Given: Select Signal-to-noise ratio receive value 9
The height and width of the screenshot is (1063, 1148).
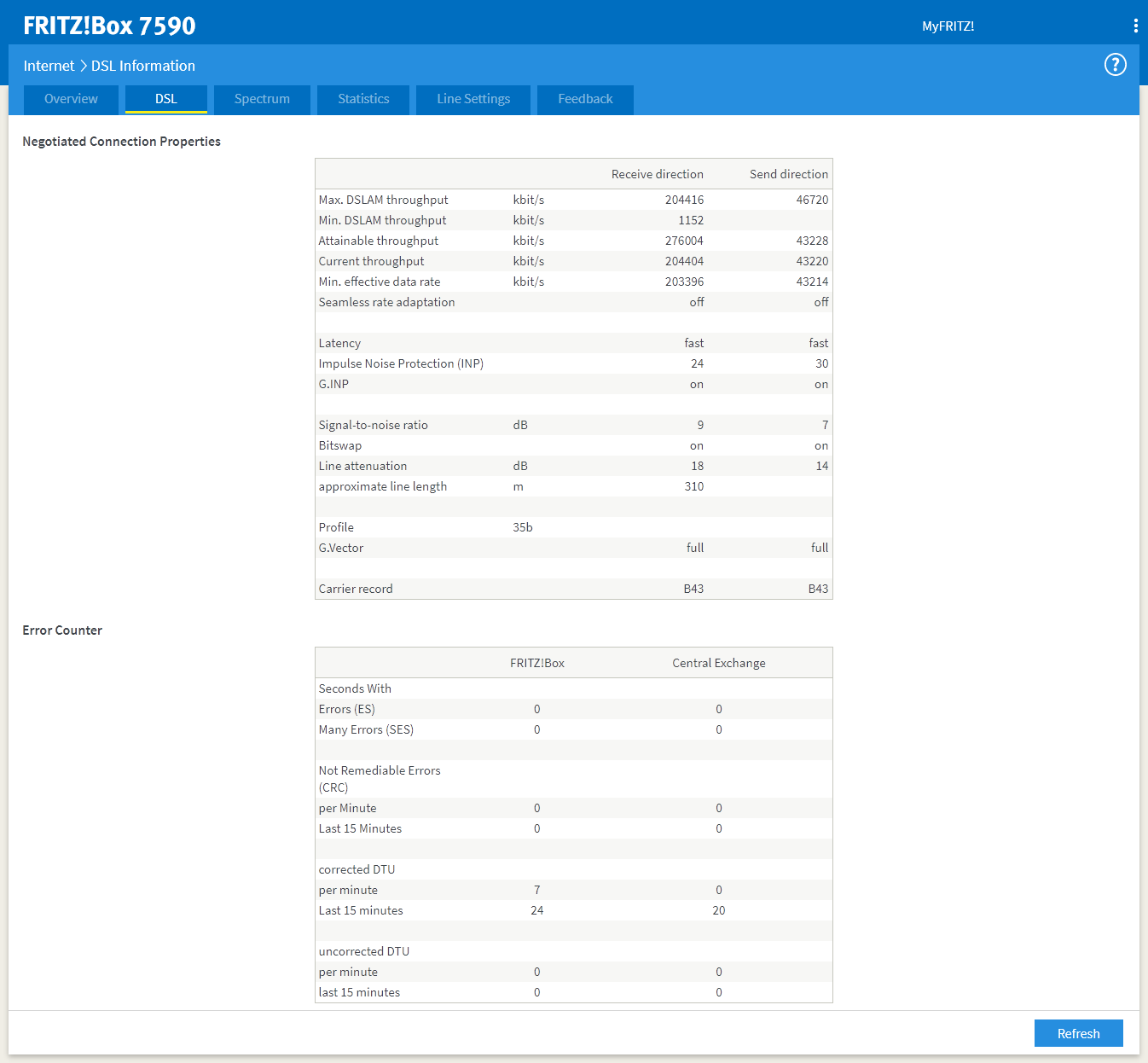Looking at the screenshot, I should [700, 425].
